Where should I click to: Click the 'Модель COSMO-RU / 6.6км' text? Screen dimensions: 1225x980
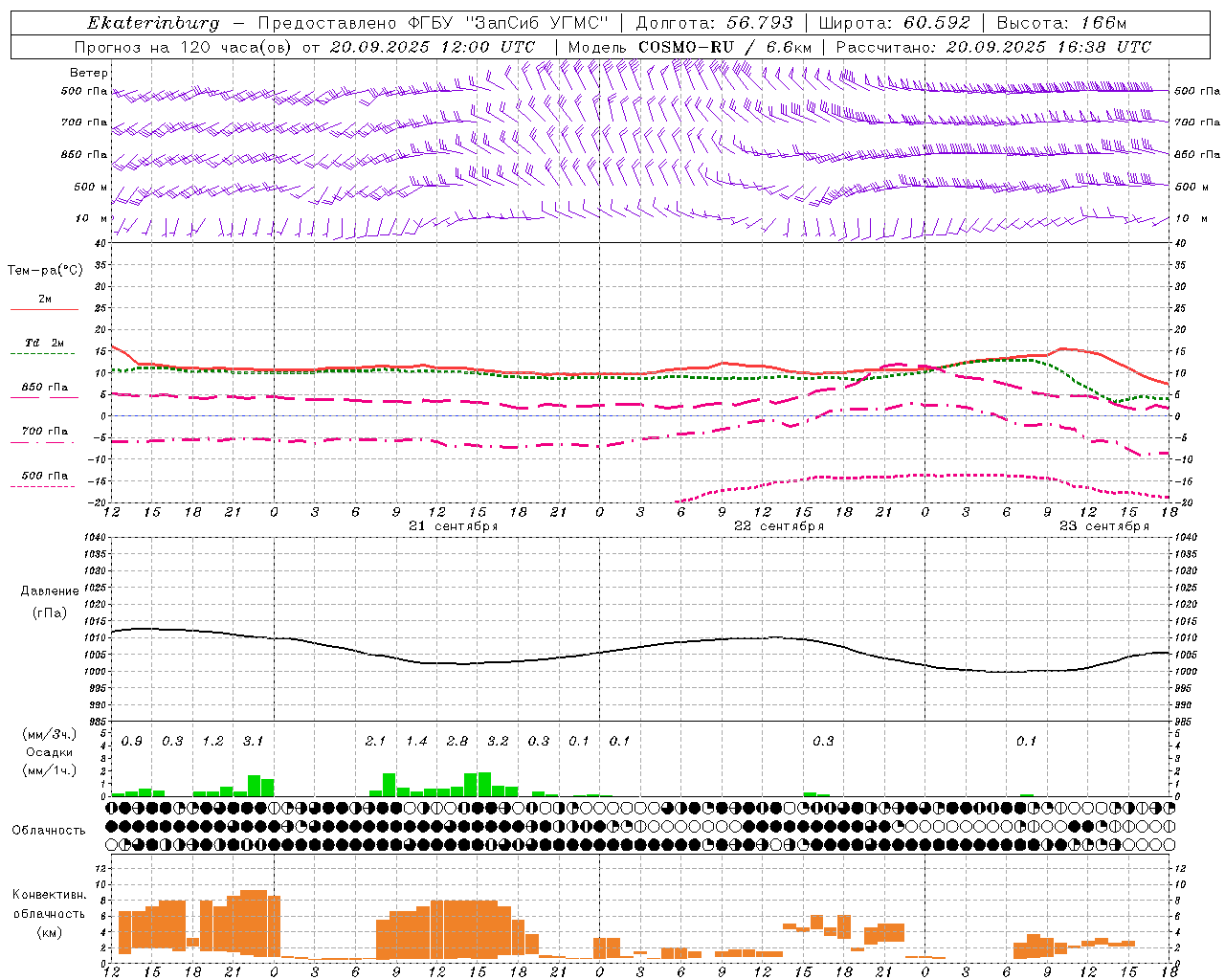689,47
